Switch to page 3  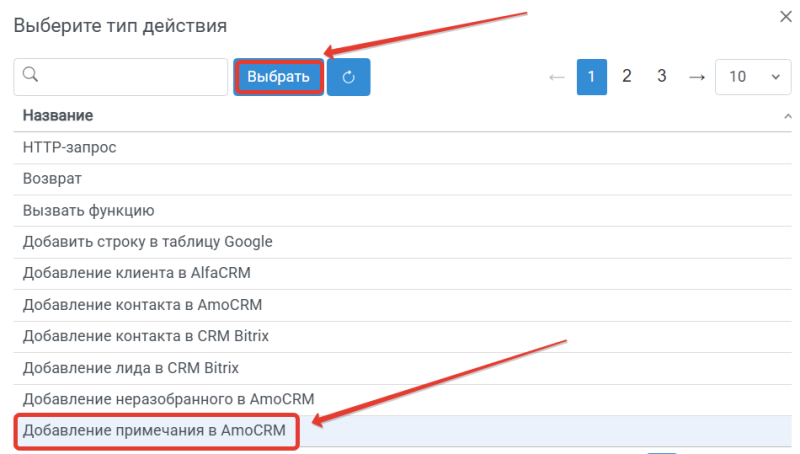pyautogui.click(x=661, y=77)
